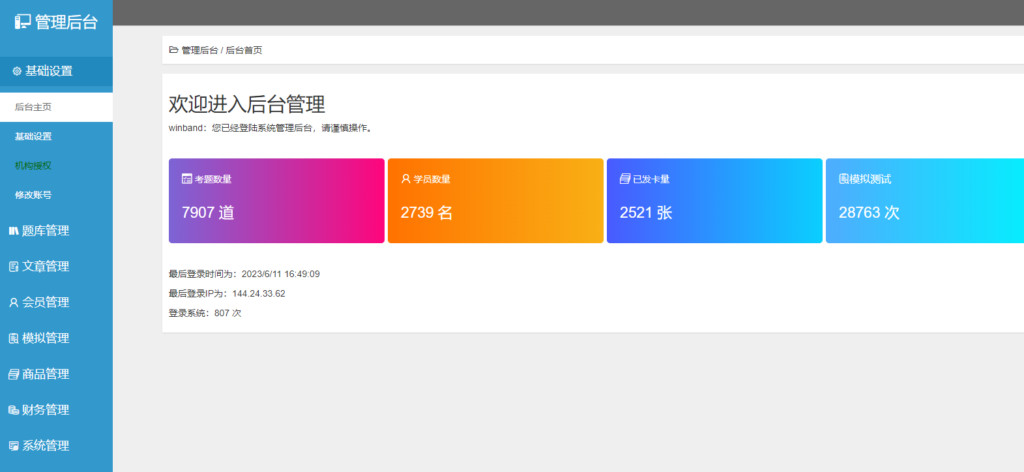Click the 28763 次 value
This screenshot has width=1024, height=472.
tap(869, 212)
